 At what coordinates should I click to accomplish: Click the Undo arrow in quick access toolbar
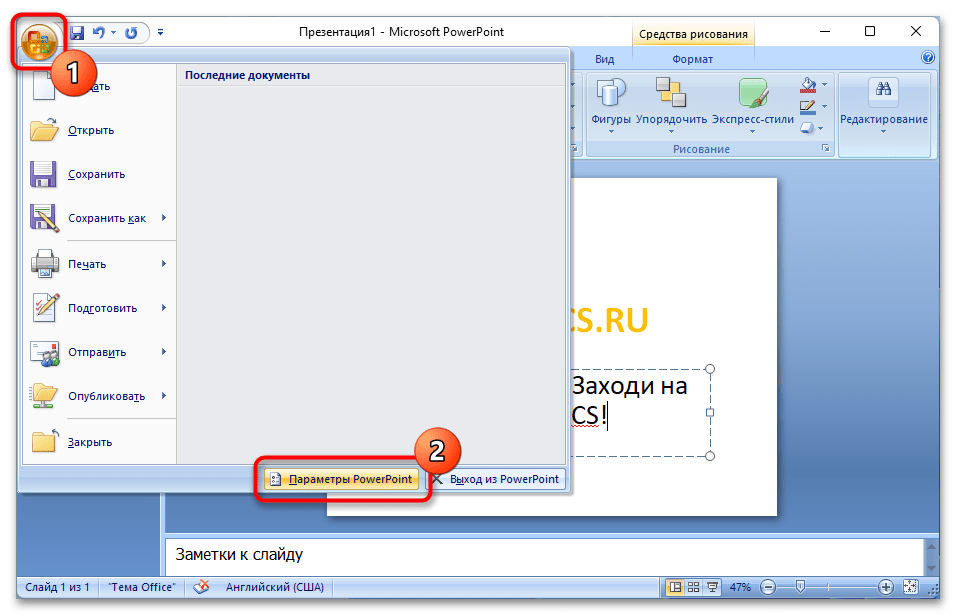click(x=98, y=33)
